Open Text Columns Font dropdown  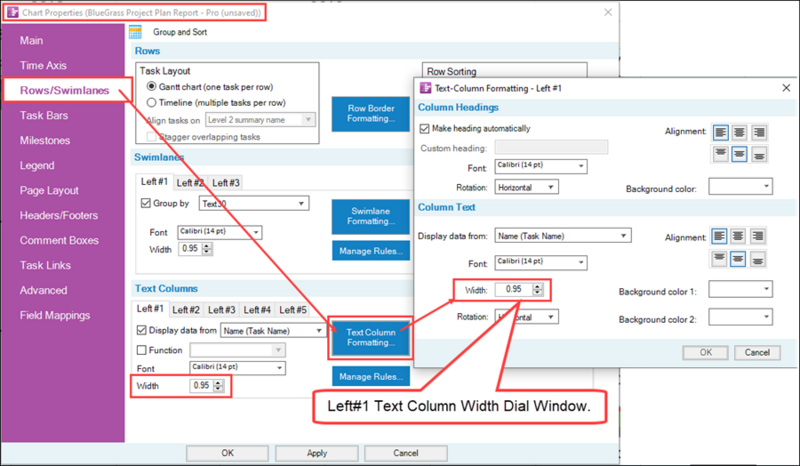pos(238,367)
